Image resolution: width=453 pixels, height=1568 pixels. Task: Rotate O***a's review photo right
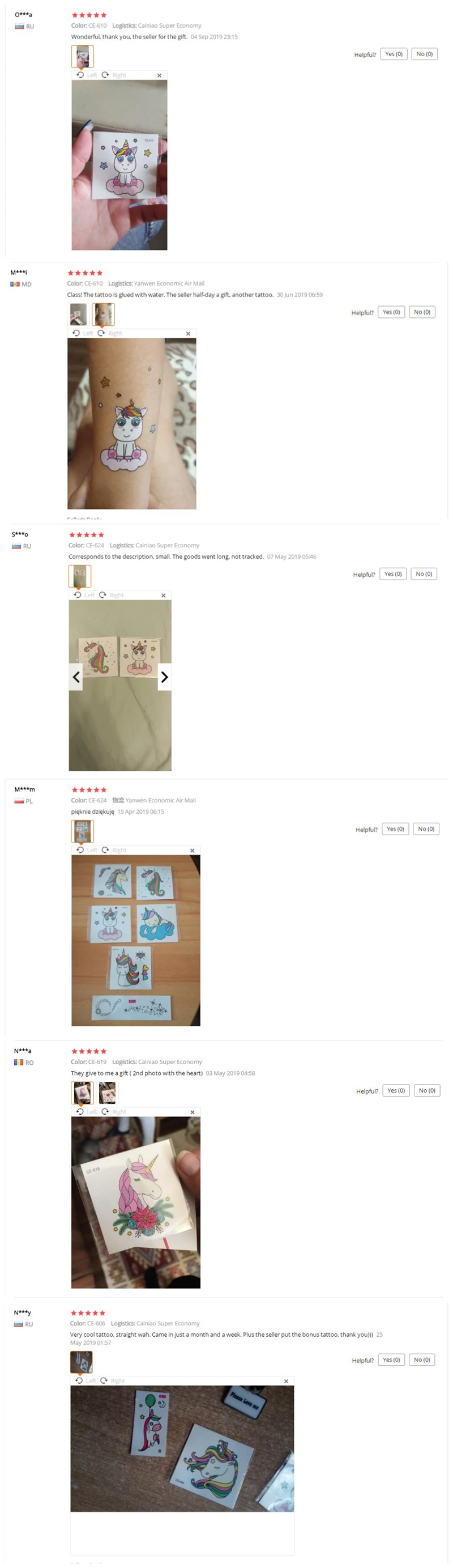click(114, 75)
